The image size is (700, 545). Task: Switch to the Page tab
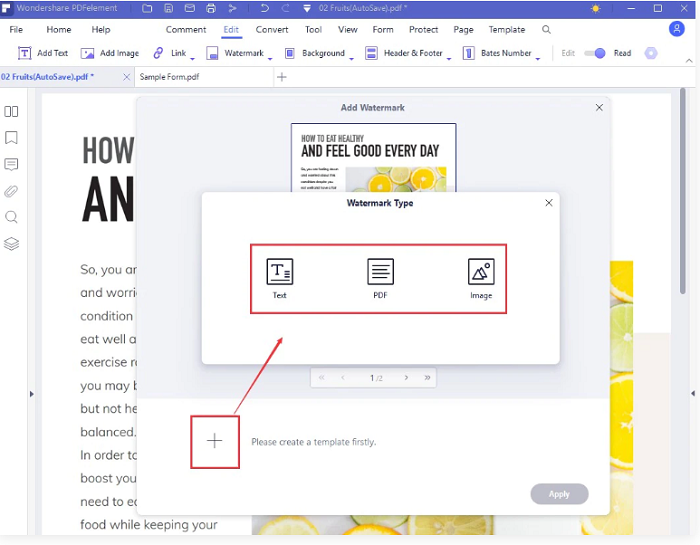(463, 29)
